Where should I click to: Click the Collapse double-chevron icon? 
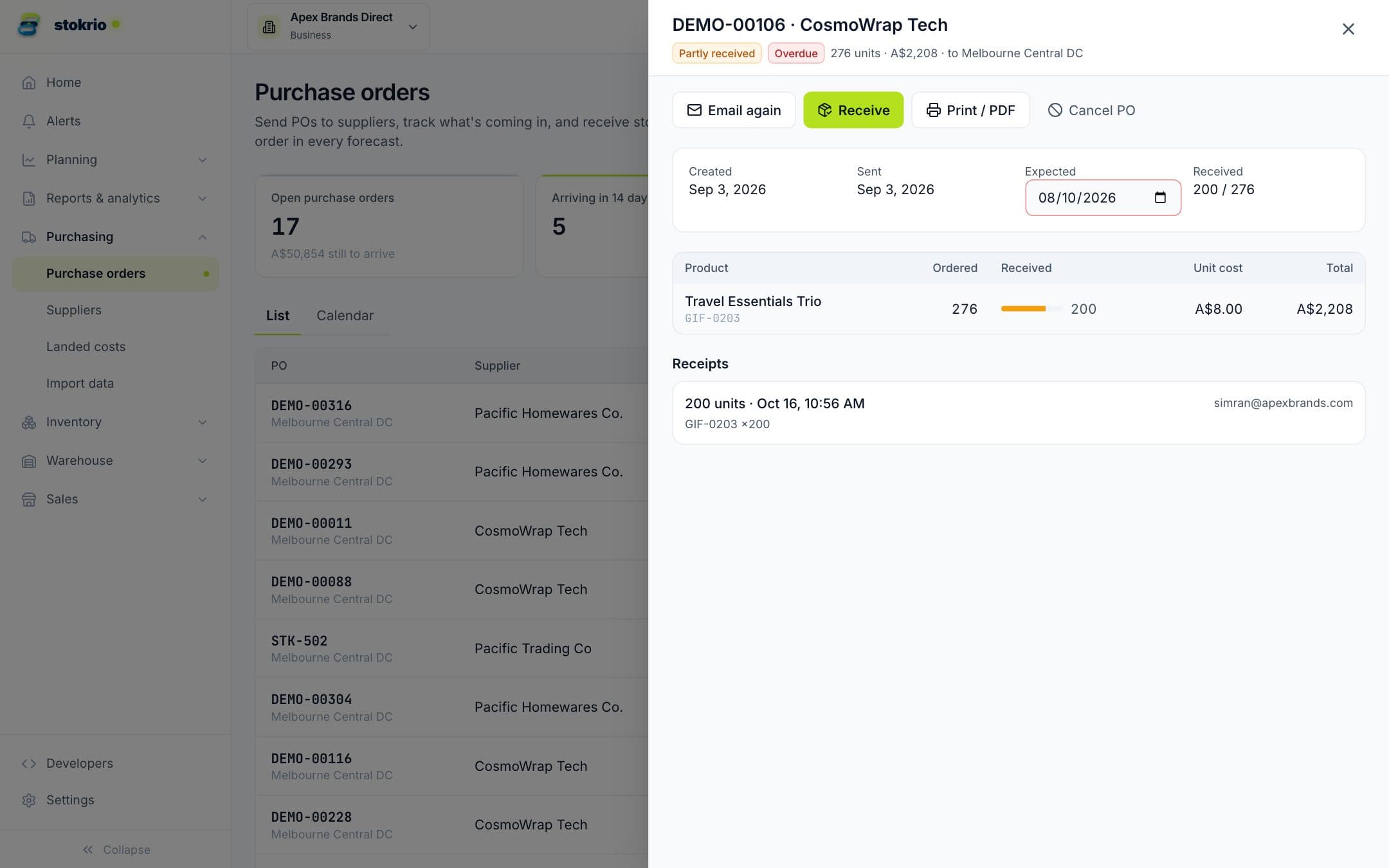coord(88,849)
